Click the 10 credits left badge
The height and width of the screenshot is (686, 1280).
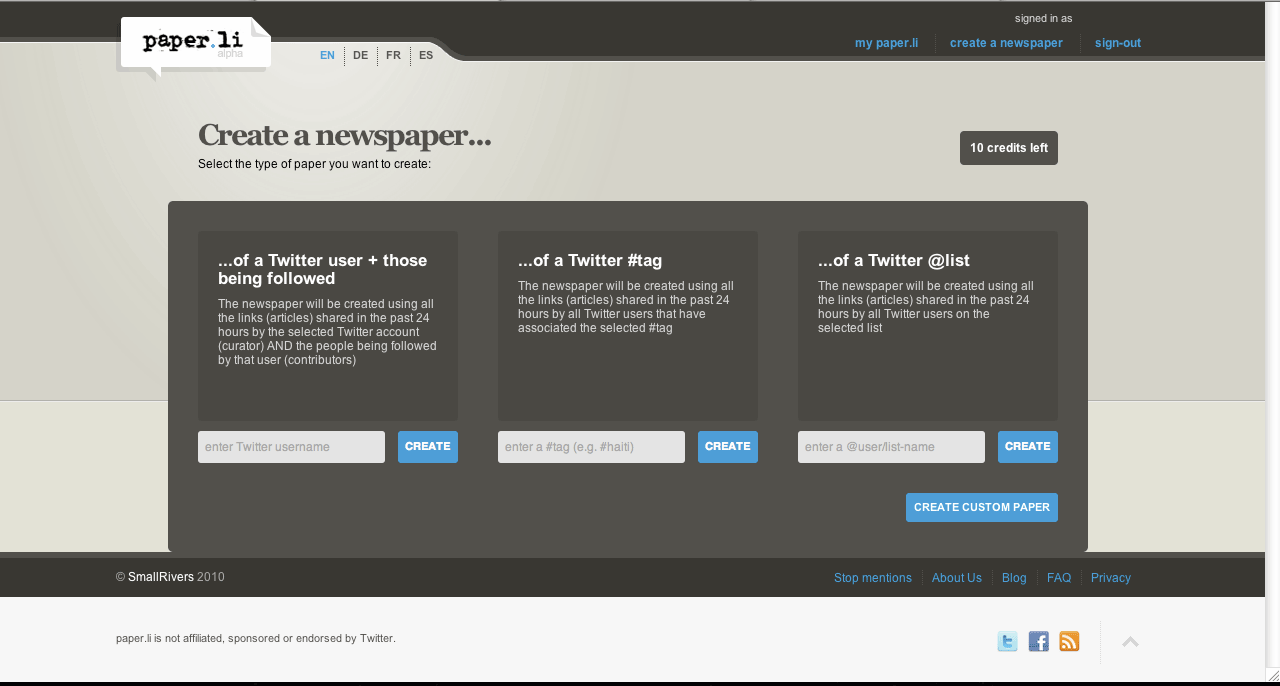pos(1008,148)
